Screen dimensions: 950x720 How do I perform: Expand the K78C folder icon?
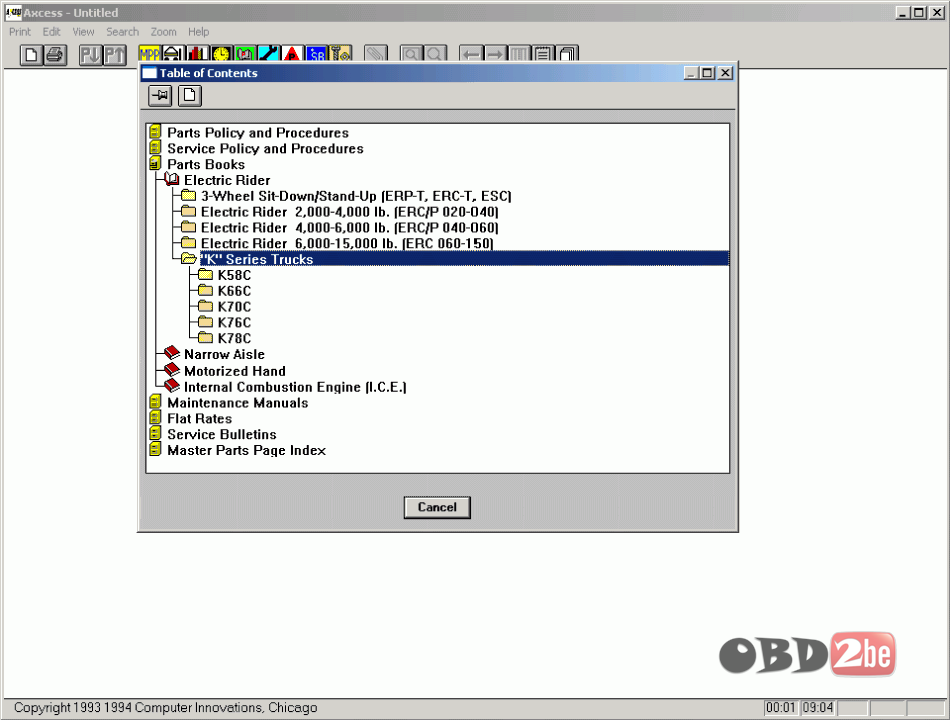[x=206, y=338]
